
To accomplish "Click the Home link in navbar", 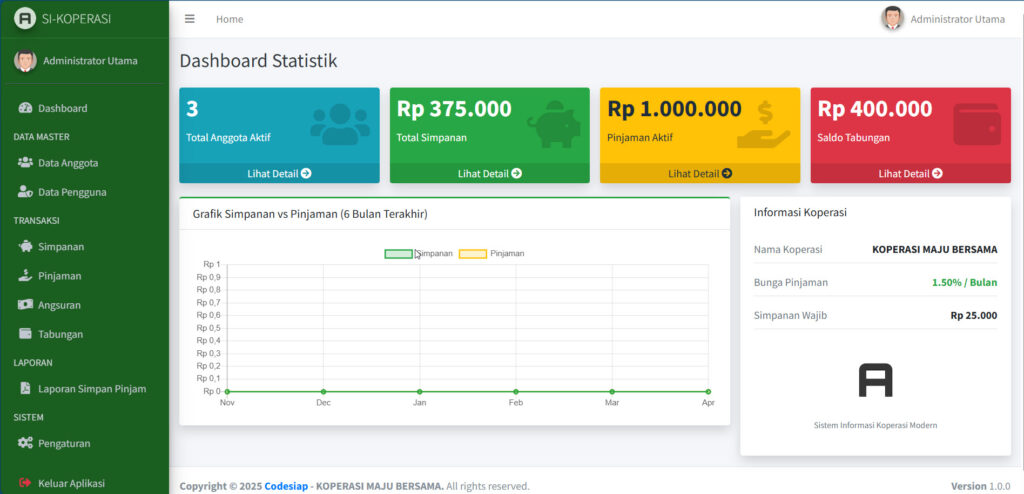I will click(x=229, y=19).
